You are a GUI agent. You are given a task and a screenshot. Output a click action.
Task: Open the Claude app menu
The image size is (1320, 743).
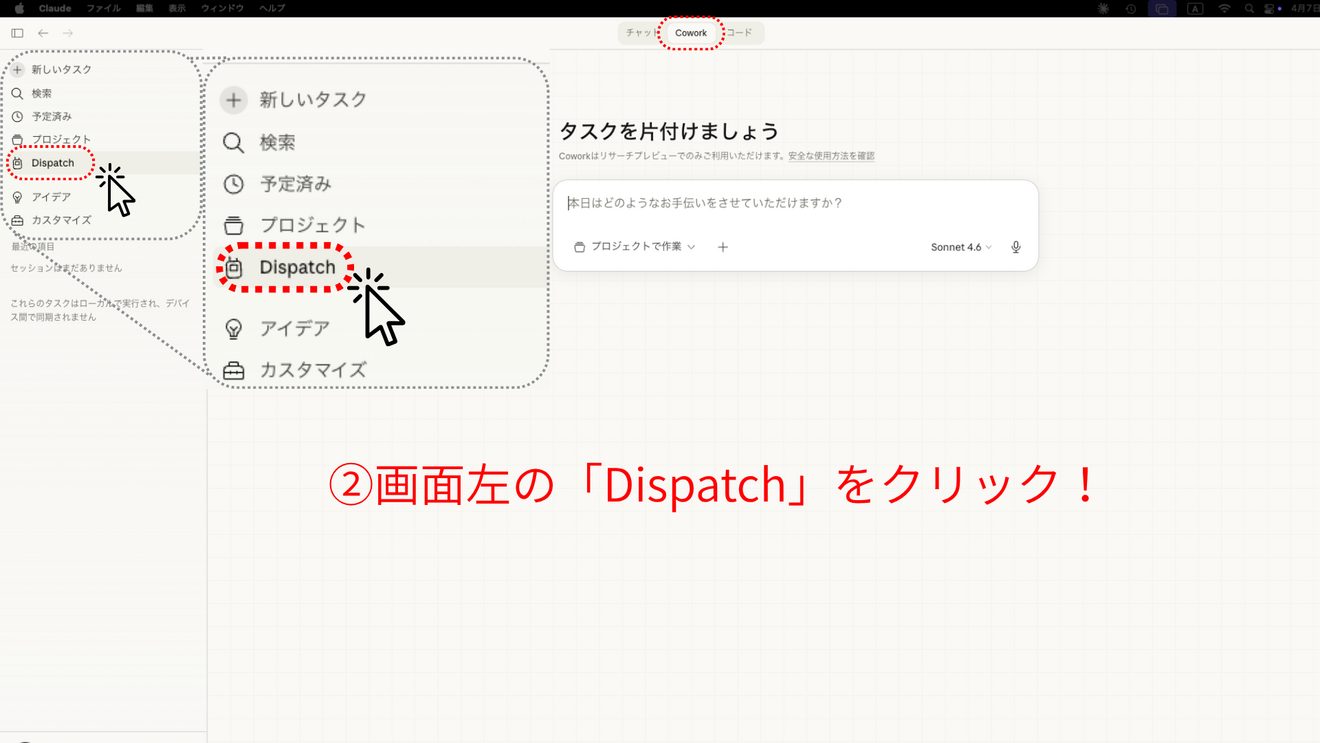coord(55,8)
